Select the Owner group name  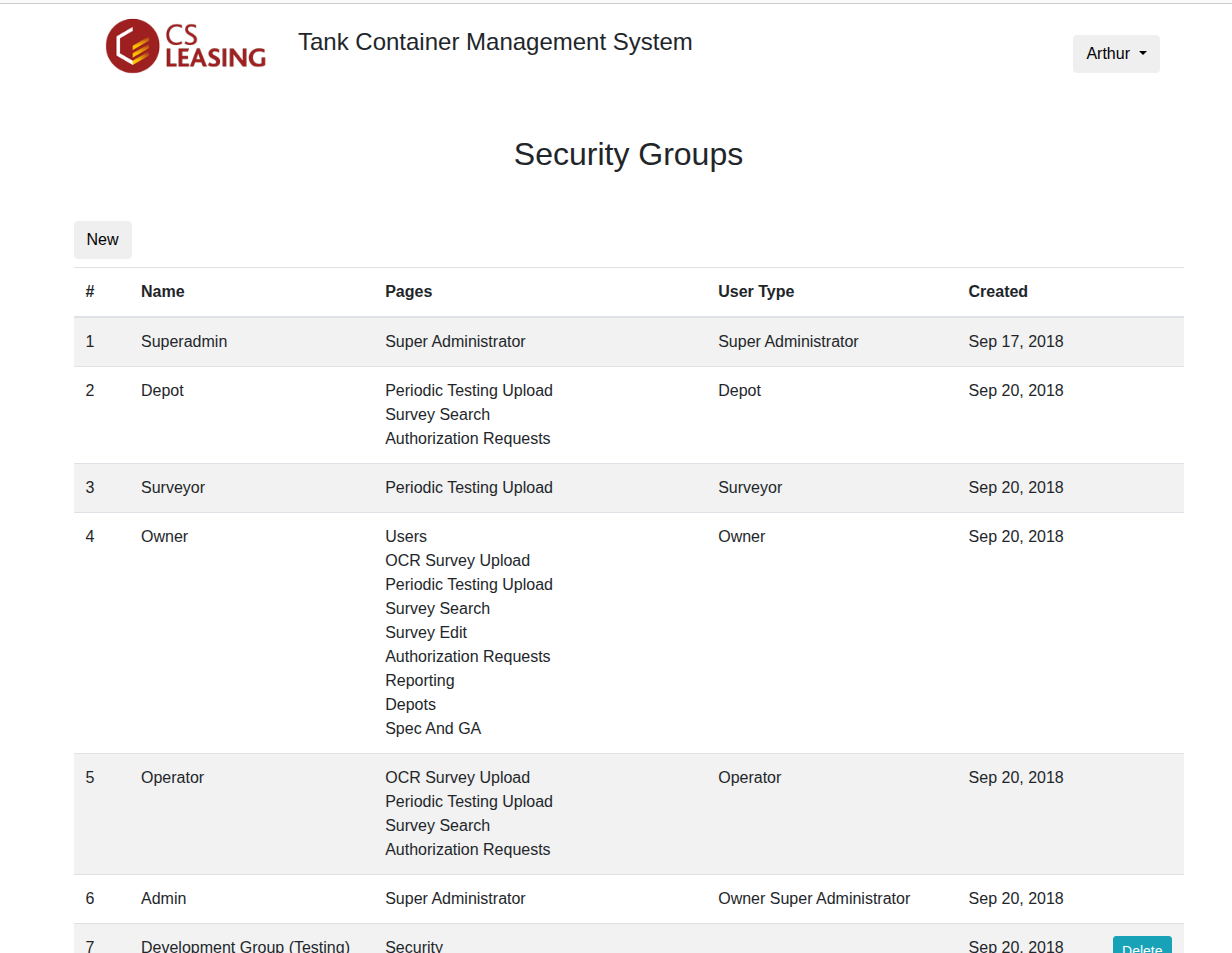click(164, 537)
